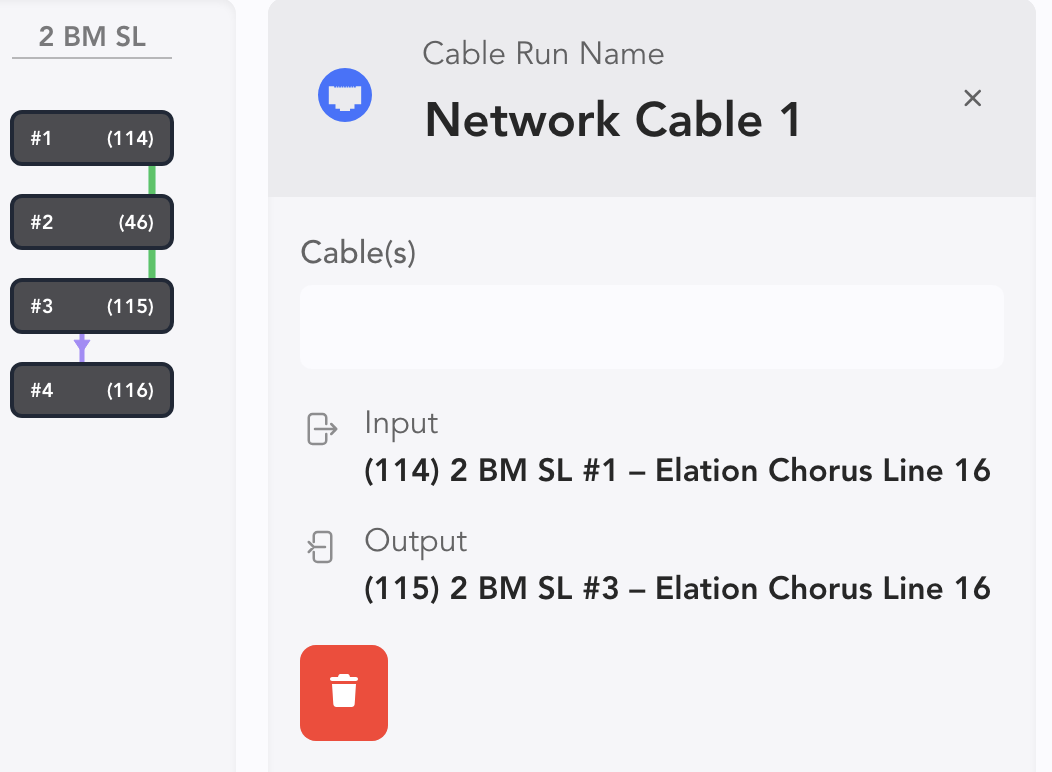This screenshot has height=772, width=1052.
Task: Delete the cable run with trash button
Action: 344,692
